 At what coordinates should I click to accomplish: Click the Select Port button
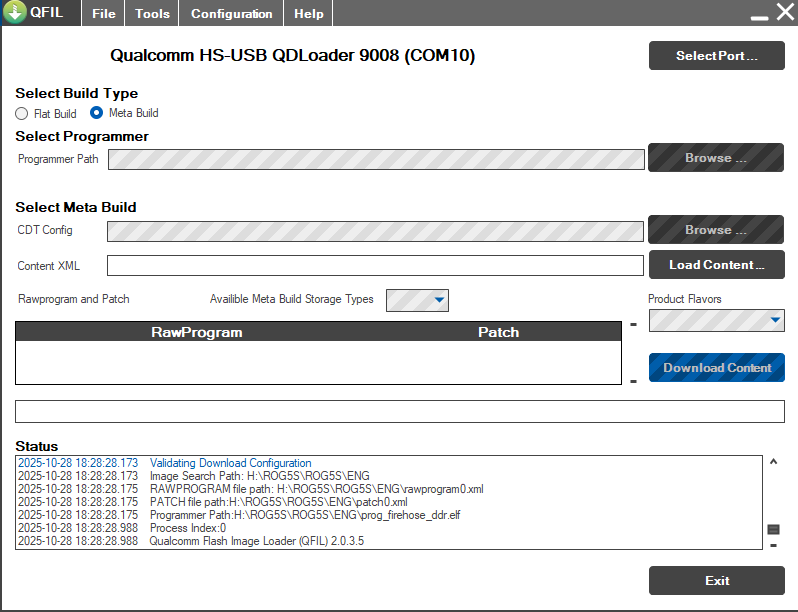717,55
